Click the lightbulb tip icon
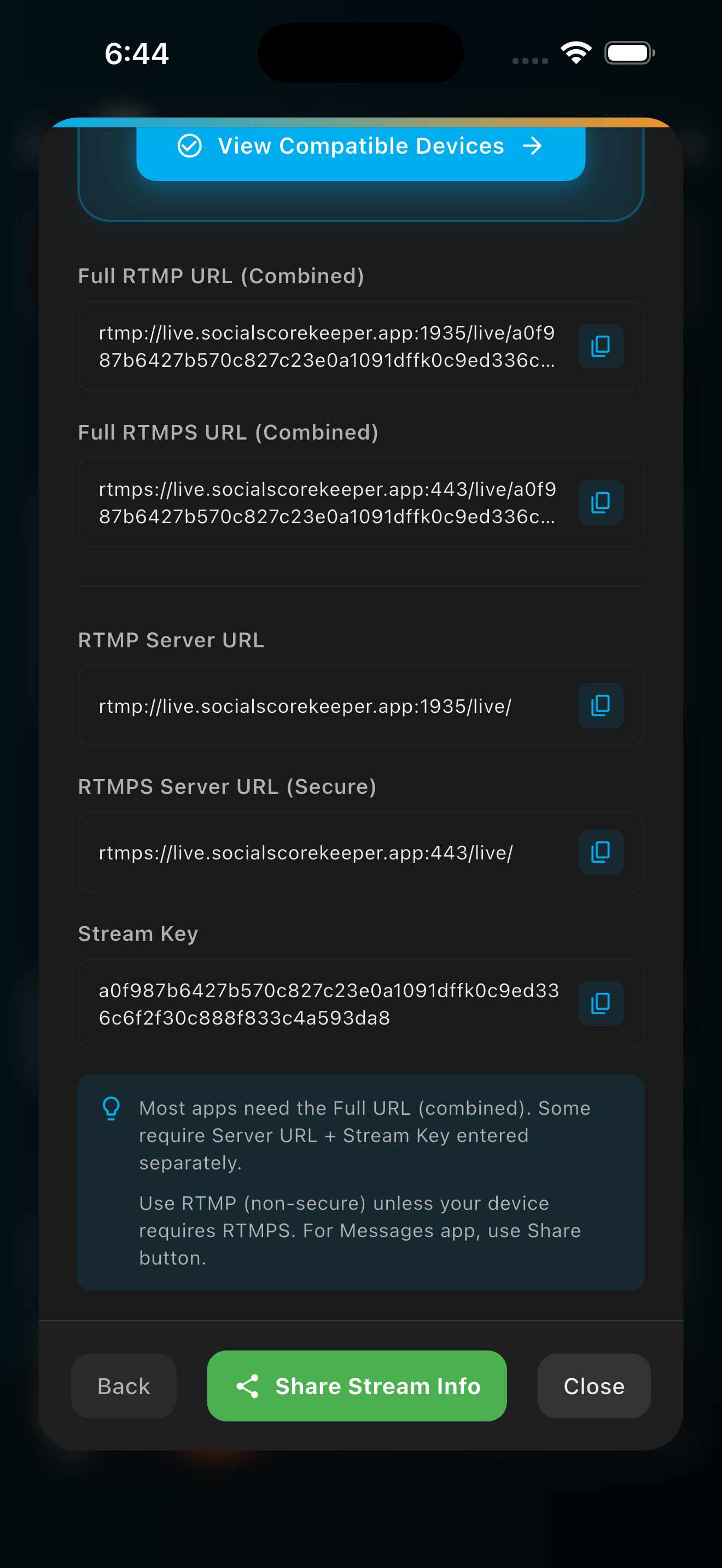Screen dimensions: 722x1568 (112, 1108)
